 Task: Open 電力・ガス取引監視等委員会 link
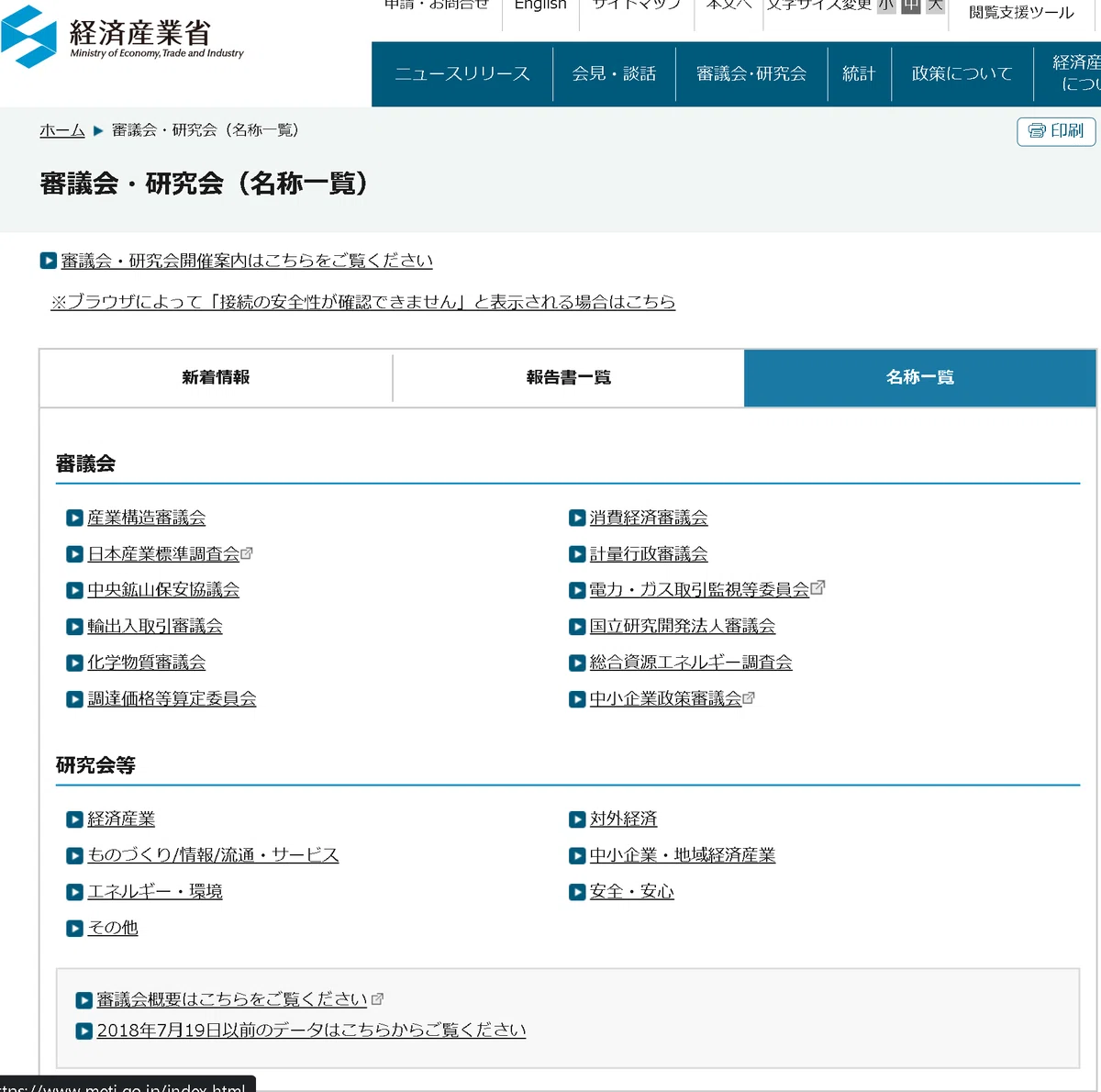(699, 591)
